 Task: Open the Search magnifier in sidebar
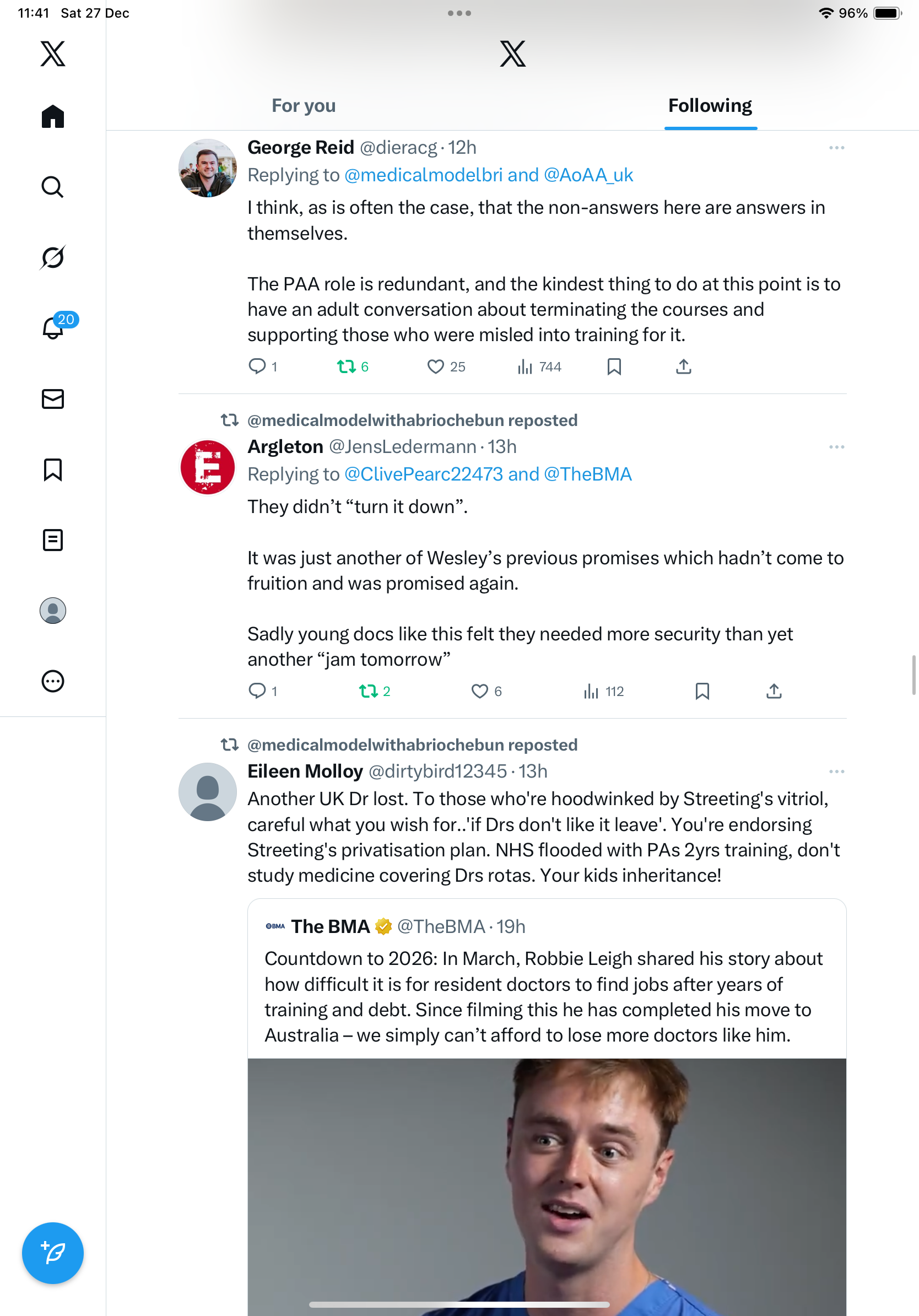[x=53, y=187]
